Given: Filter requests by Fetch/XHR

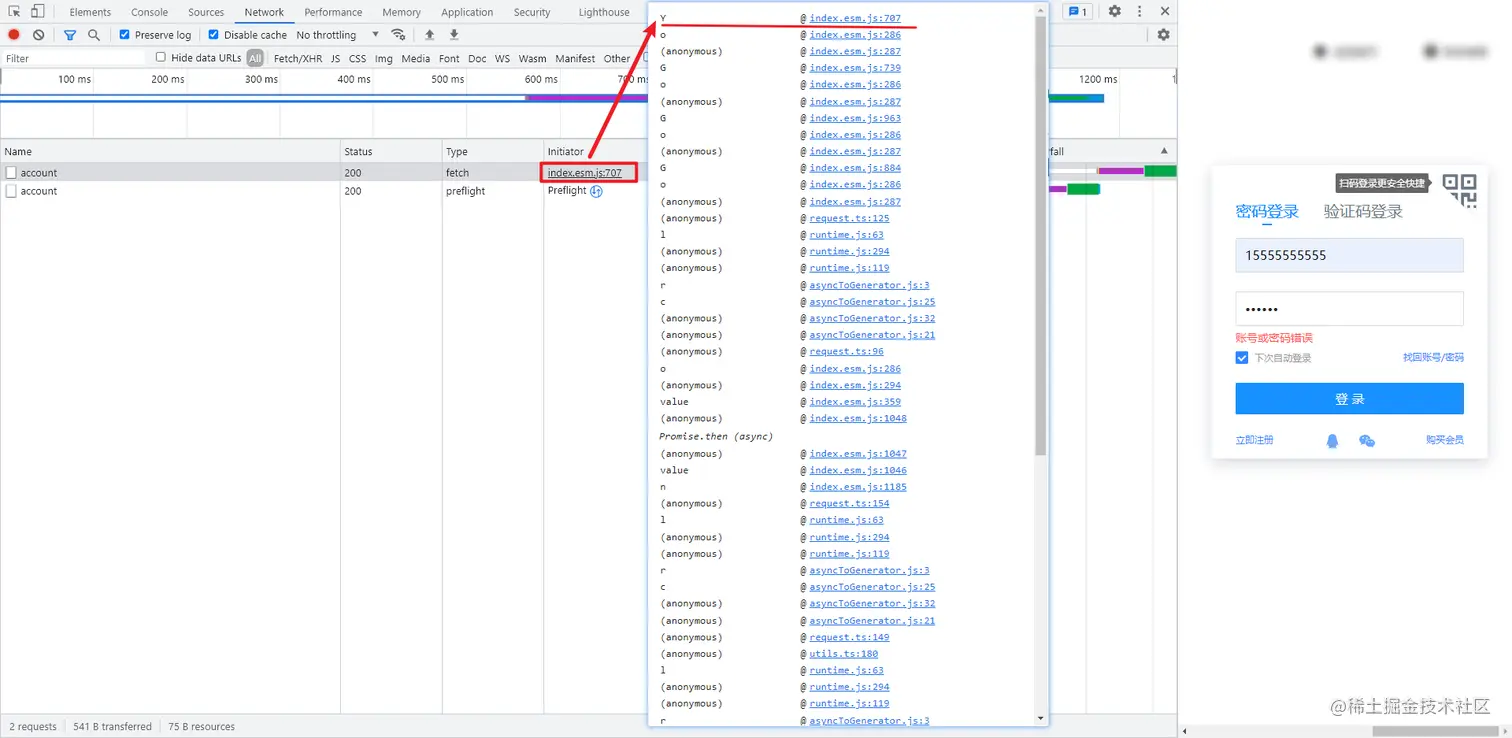Looking at the screenshot, I should click(298, 58).
